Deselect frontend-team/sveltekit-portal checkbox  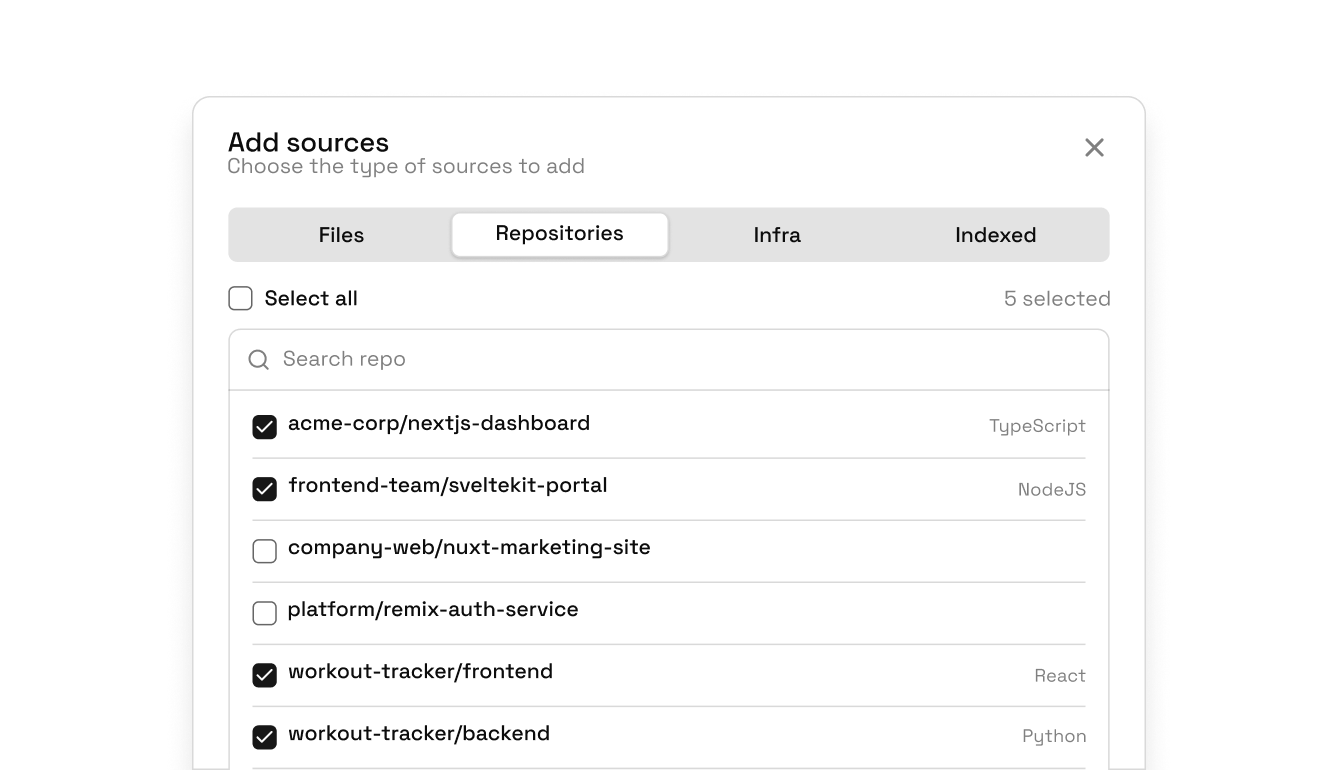(264, 489)
